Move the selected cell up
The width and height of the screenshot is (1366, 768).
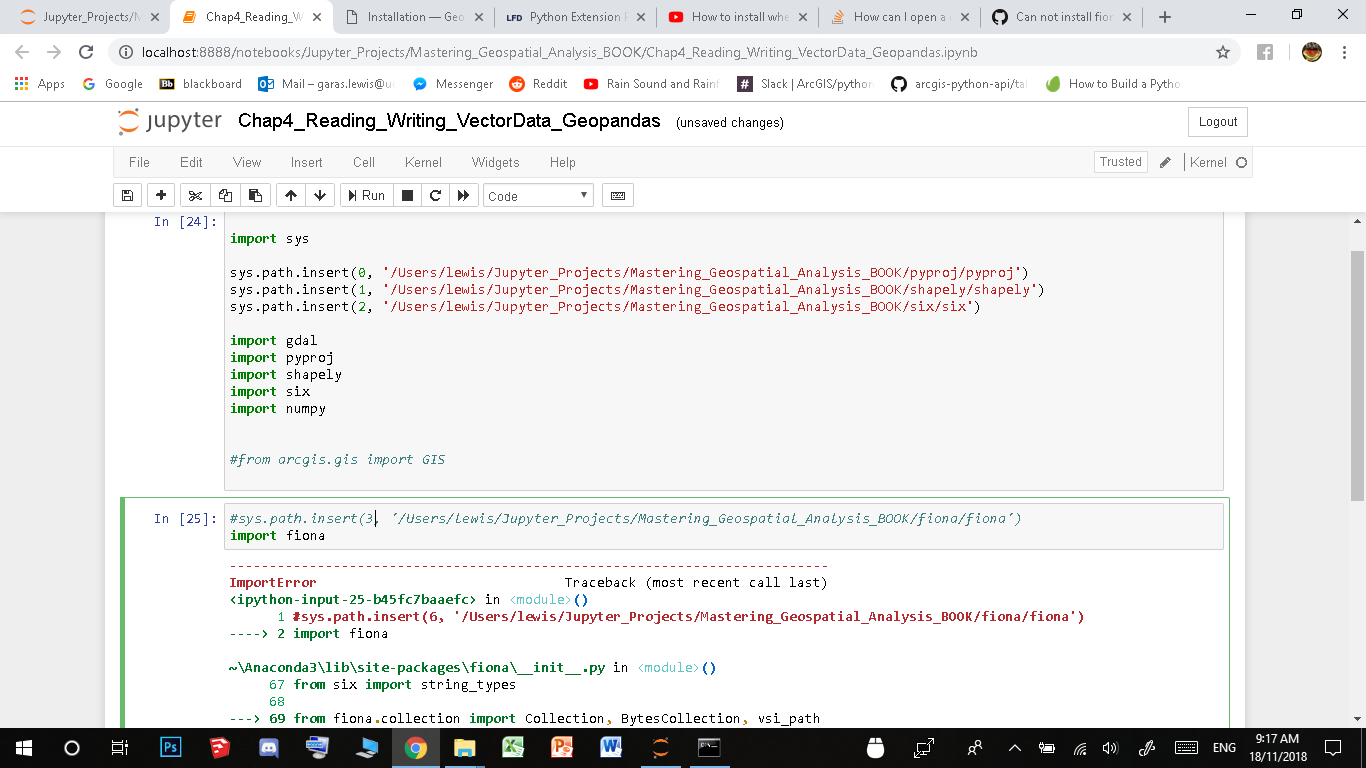click(290, 195)
